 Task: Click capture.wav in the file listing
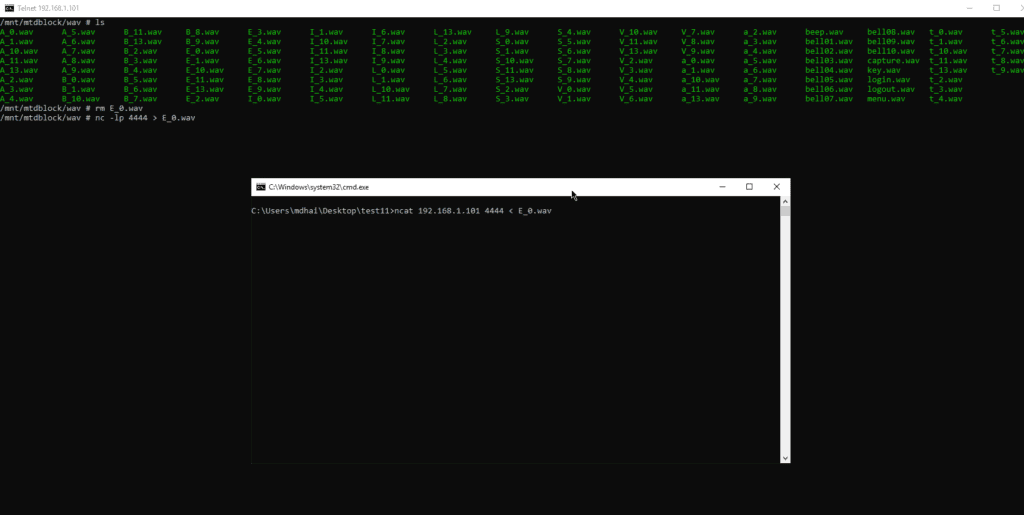pos(893,61)
